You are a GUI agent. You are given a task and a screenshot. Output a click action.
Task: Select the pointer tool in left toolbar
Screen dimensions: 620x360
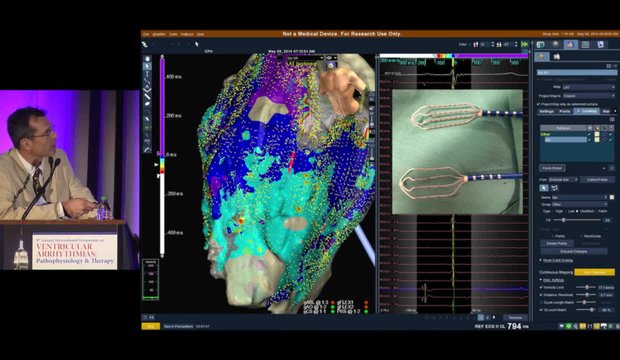147,66
